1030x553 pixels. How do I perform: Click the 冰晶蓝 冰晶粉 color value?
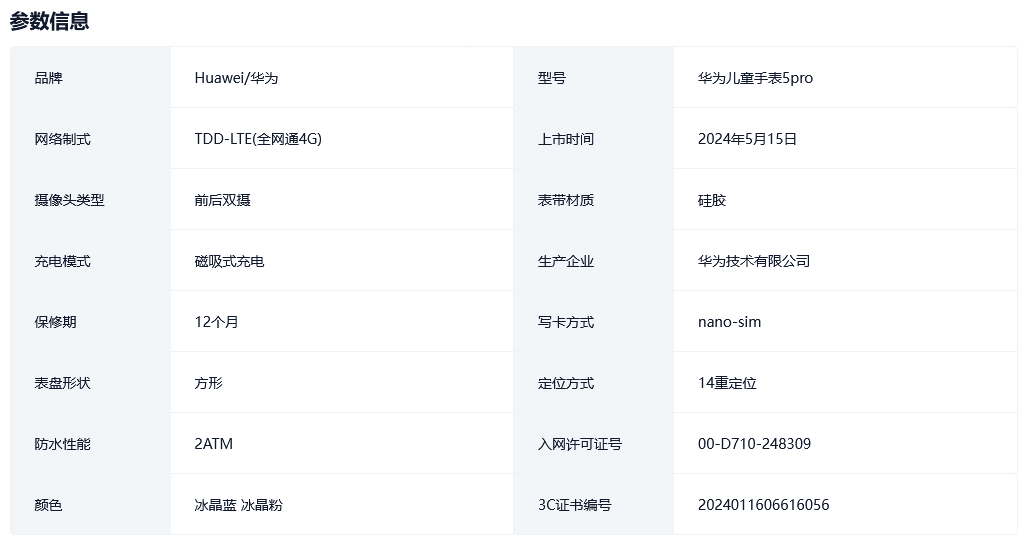tap(239, 505)
